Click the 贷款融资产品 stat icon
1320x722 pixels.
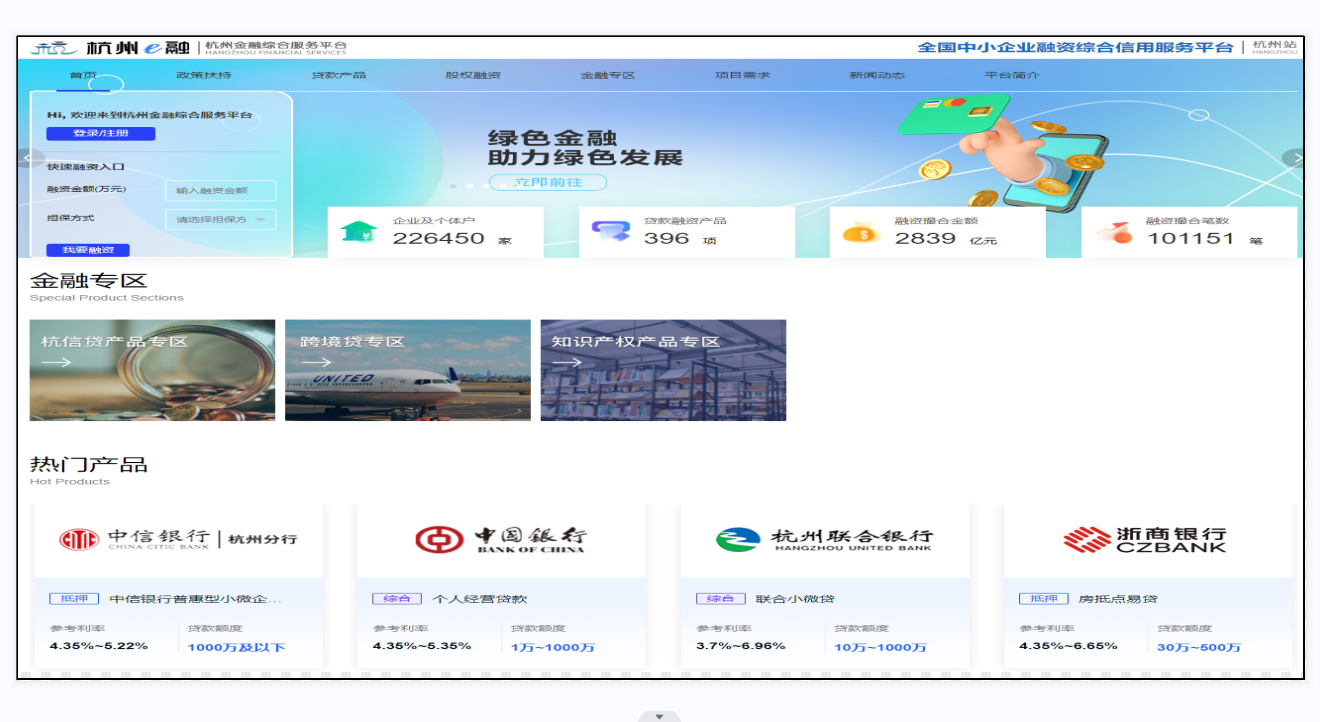(610, 231)
